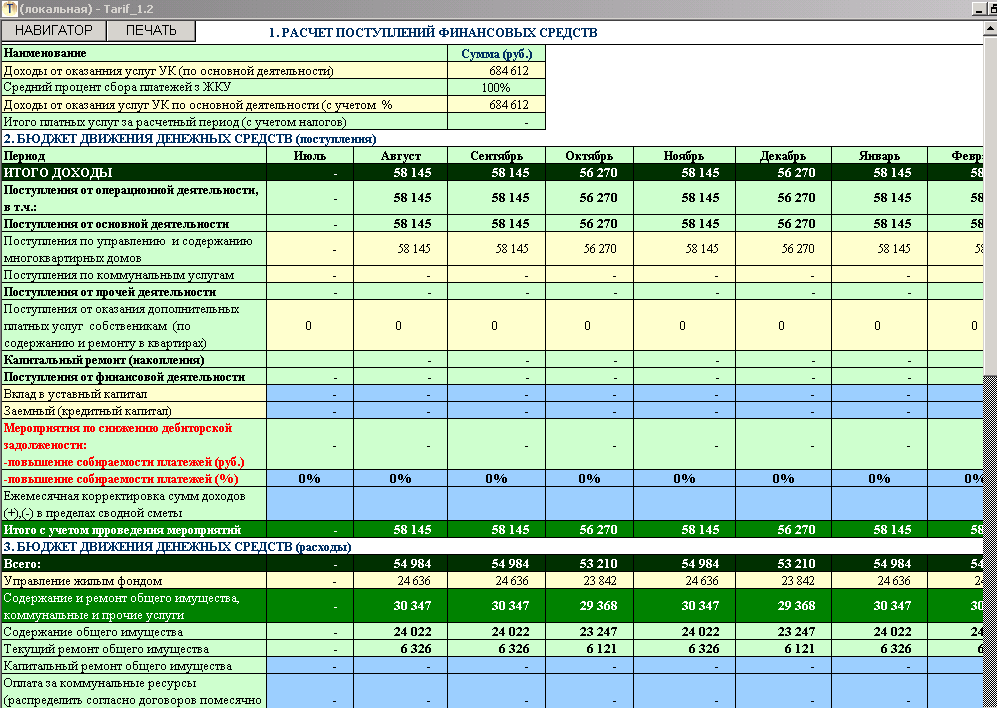Viewport: 997px width, 708px height.
Task: Click the blue Июль cell of Вклад в уставный капитал
Action: point(310,394)
